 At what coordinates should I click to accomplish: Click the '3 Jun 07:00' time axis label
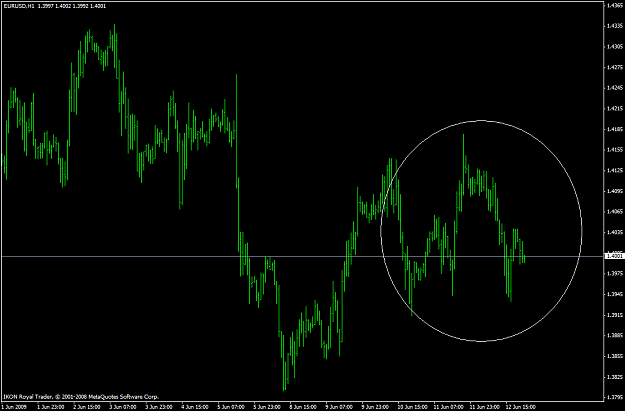(123, 407)
